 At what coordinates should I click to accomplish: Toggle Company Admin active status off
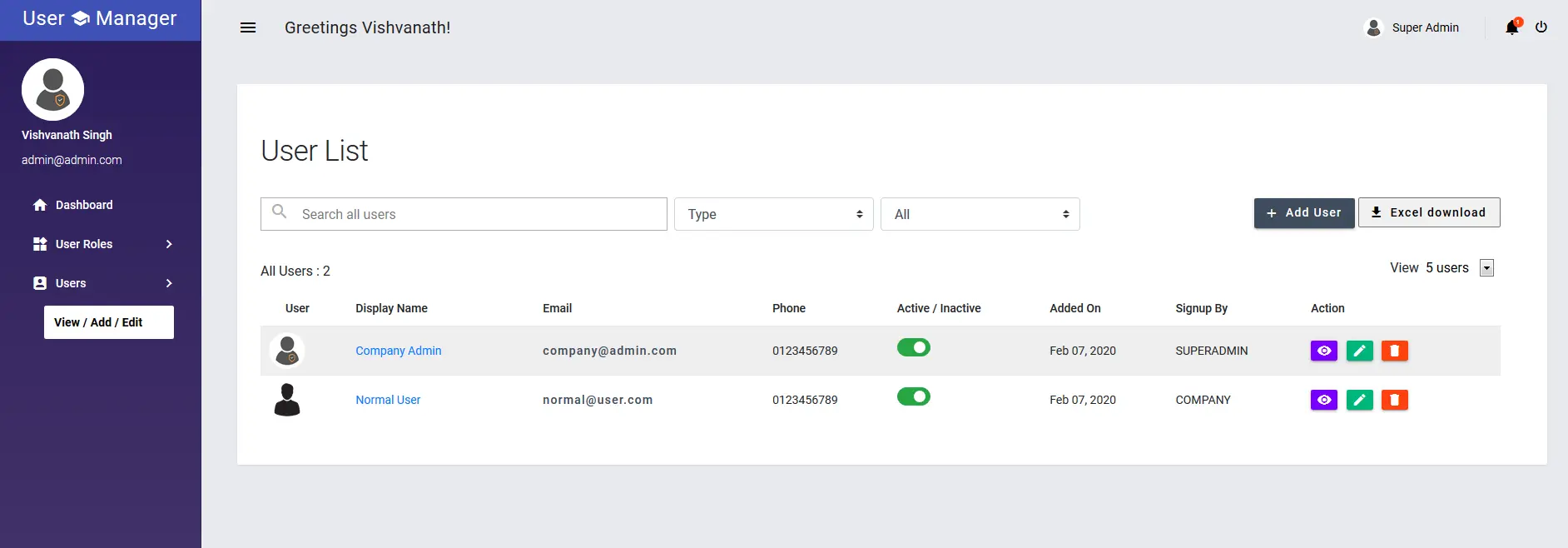click(x=913, y=347)
